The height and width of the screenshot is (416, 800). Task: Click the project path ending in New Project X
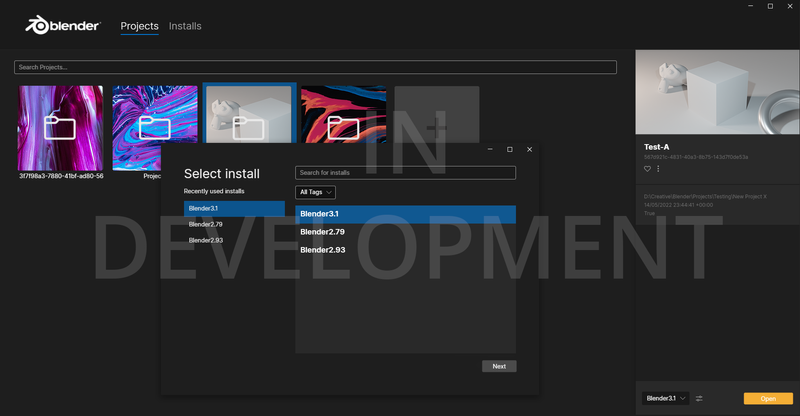[705, 197]
